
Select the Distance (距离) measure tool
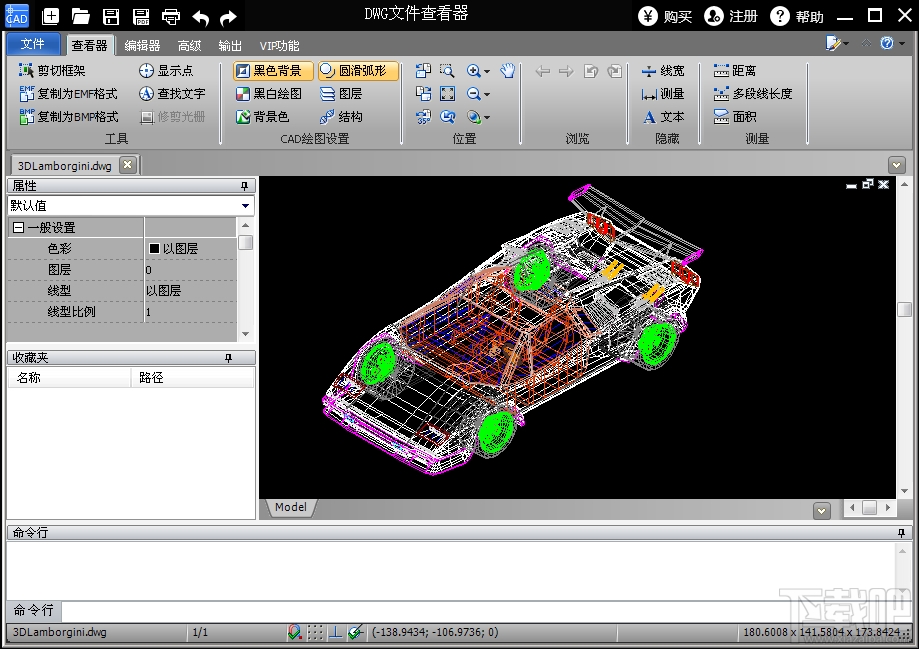coord(735,70)
